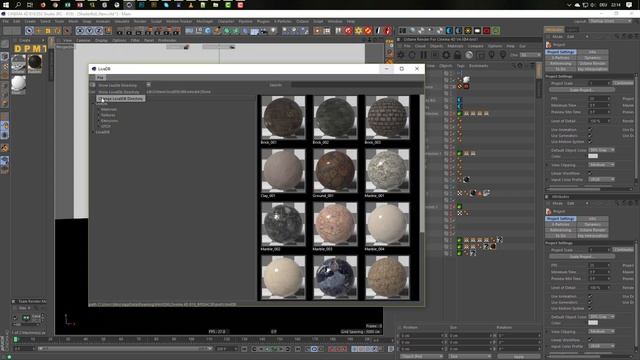Toggle Use Animation checkbox in upper attributes
Image resolution: width=640 pixels, height=360 pixels.
[590, 130]
